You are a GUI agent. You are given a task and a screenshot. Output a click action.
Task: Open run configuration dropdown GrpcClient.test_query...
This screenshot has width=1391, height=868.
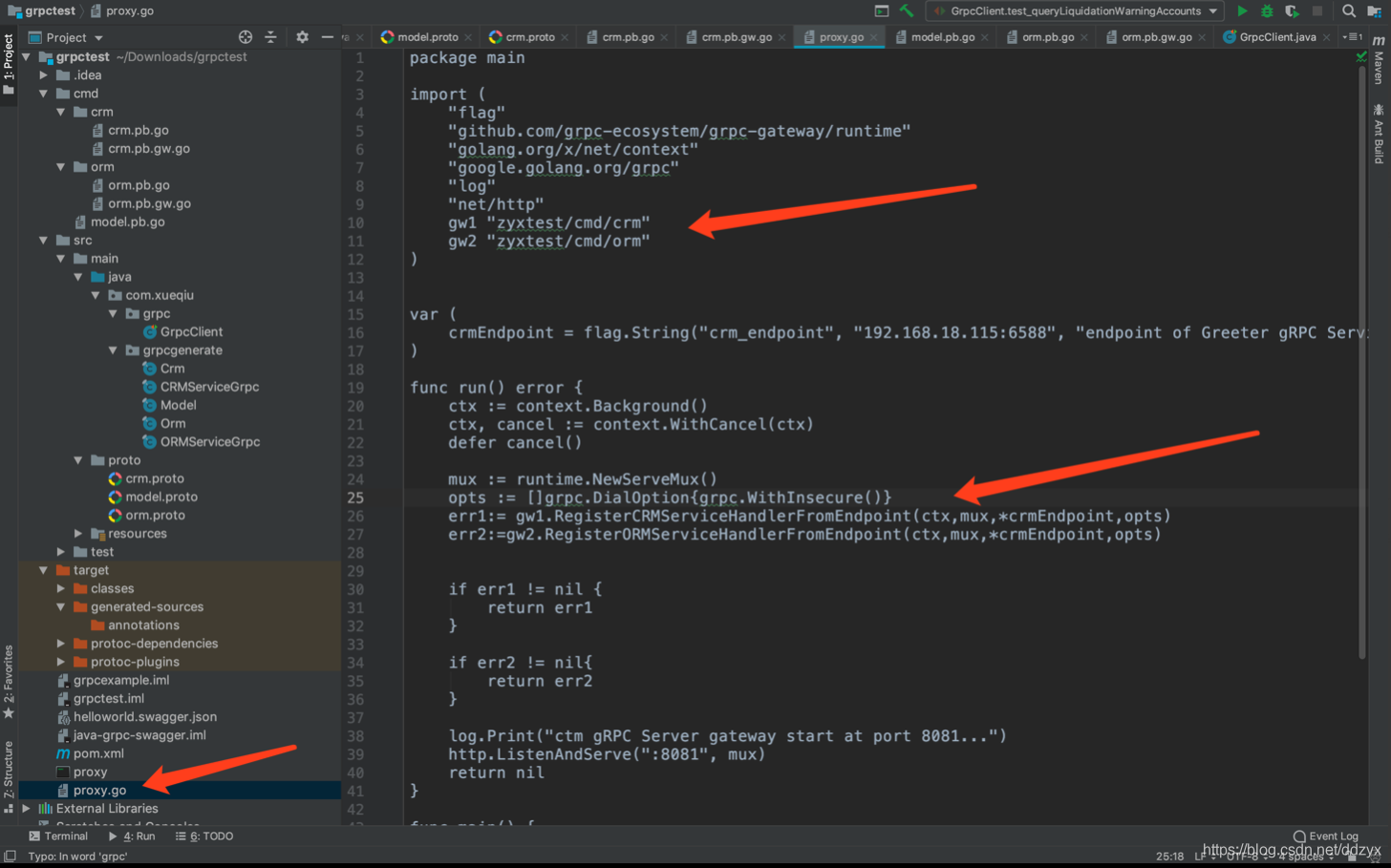click(x=1075, y=11)
